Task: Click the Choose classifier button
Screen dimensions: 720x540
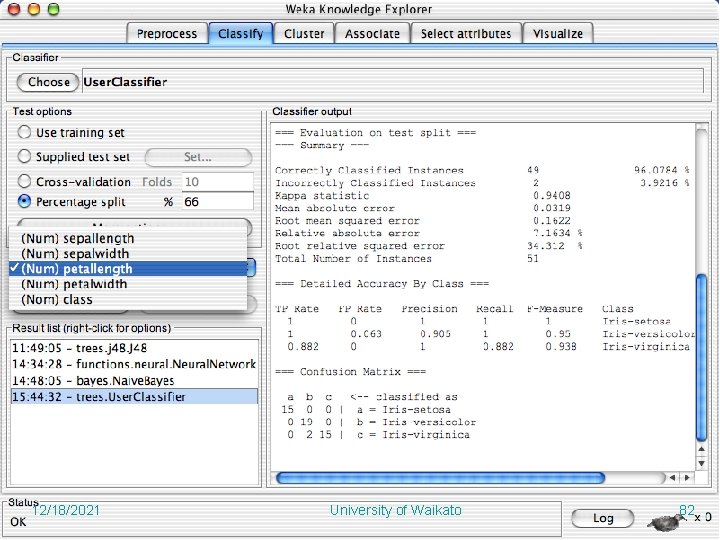Action: tap(48, 82)
